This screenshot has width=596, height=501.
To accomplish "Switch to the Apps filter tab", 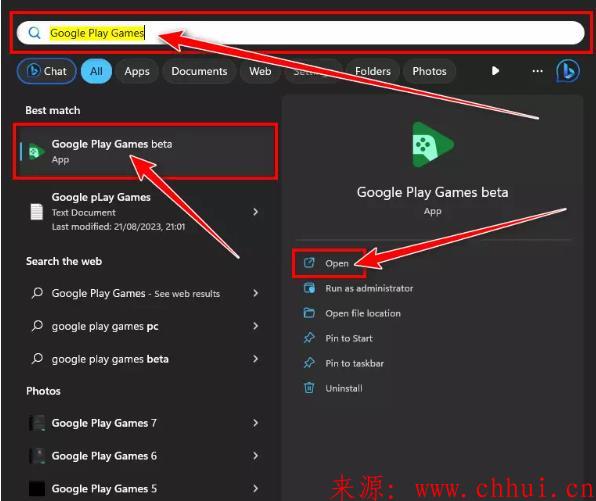I will (137, 71).
